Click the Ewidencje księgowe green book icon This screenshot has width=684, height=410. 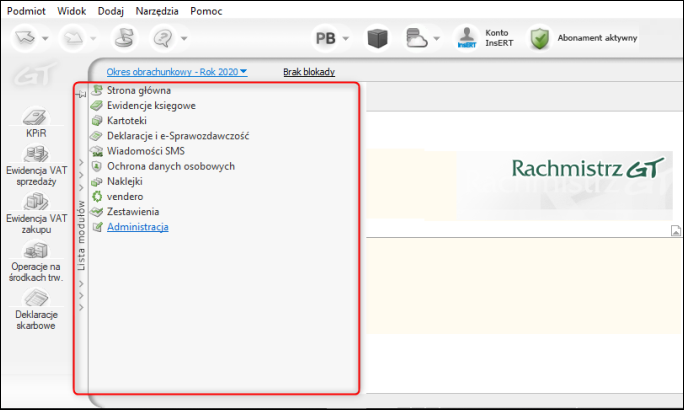point(96,106)
